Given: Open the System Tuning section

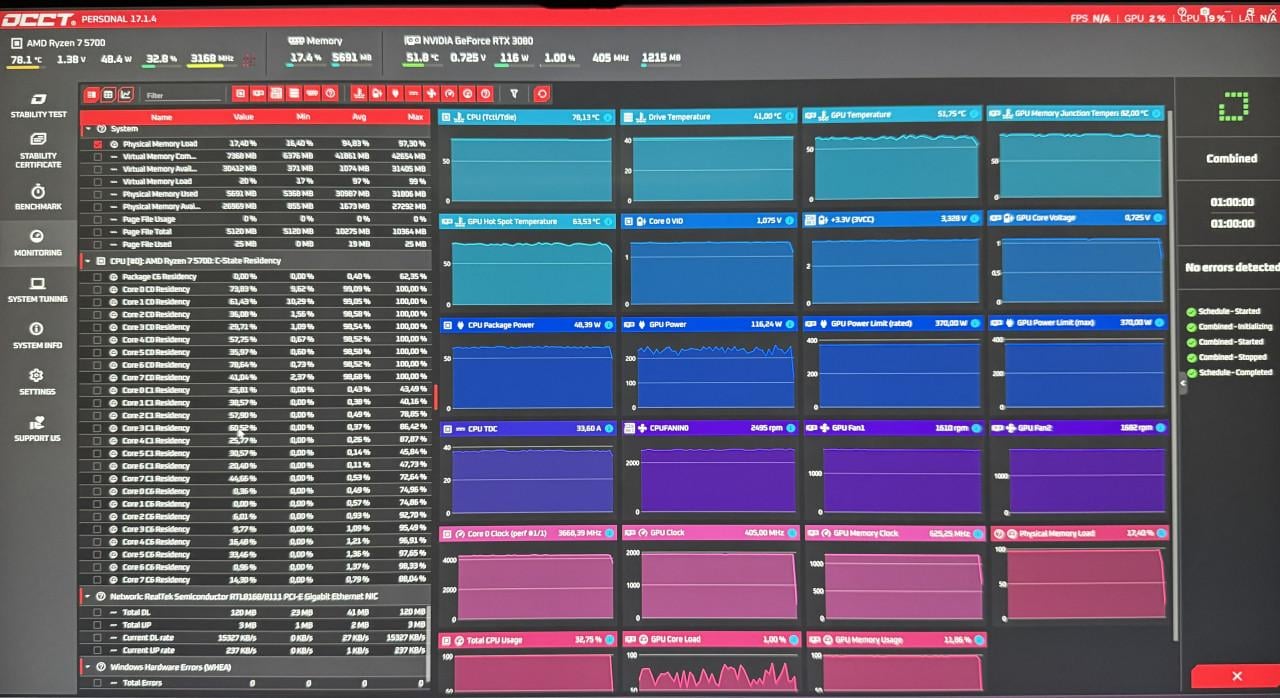Looking at the screenshot, I should pyautogui.click(x=38, y=290).
